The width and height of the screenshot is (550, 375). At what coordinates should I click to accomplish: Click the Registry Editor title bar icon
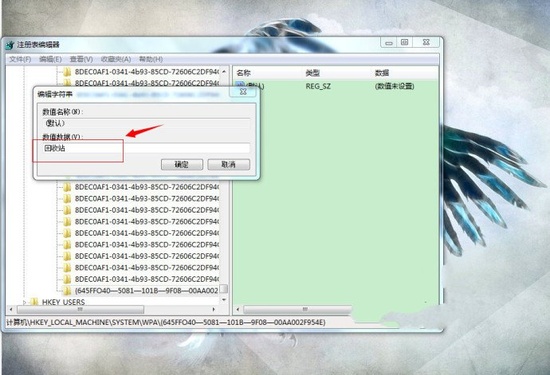coord(10,45)
